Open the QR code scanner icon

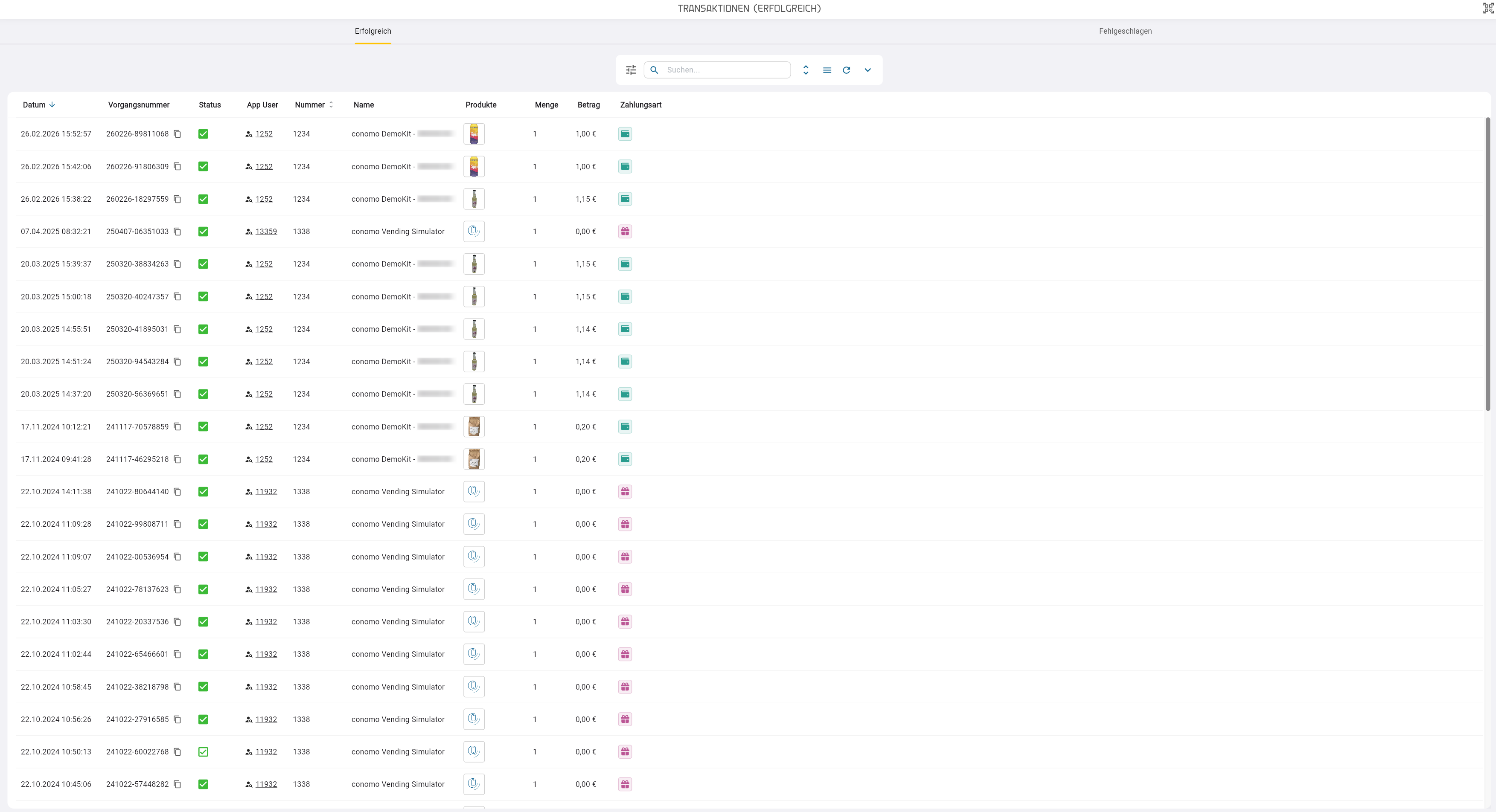click(x=1488, y=8)
